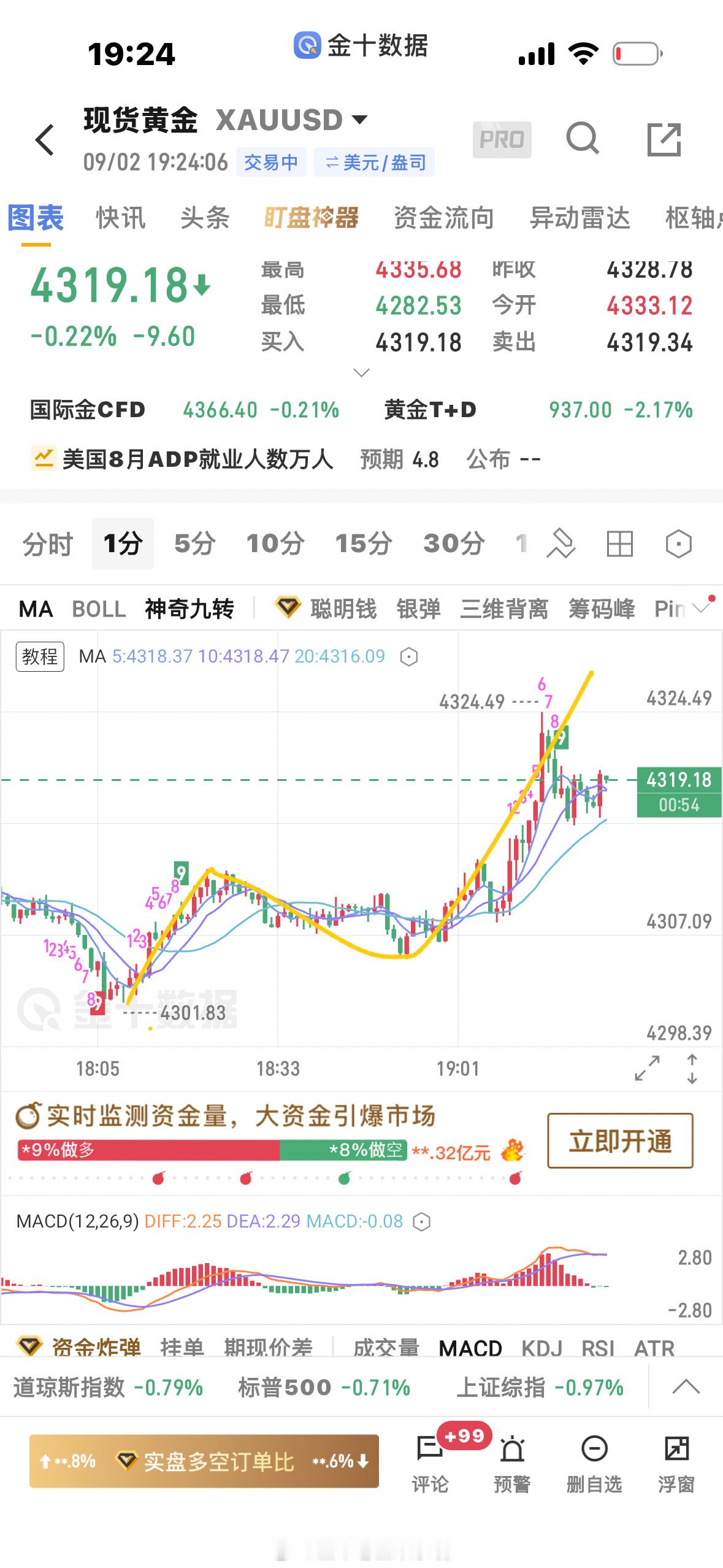This screenshot has width=723, height=1568.
Task: Tap the PRO badge
Action: pos(502,140)
